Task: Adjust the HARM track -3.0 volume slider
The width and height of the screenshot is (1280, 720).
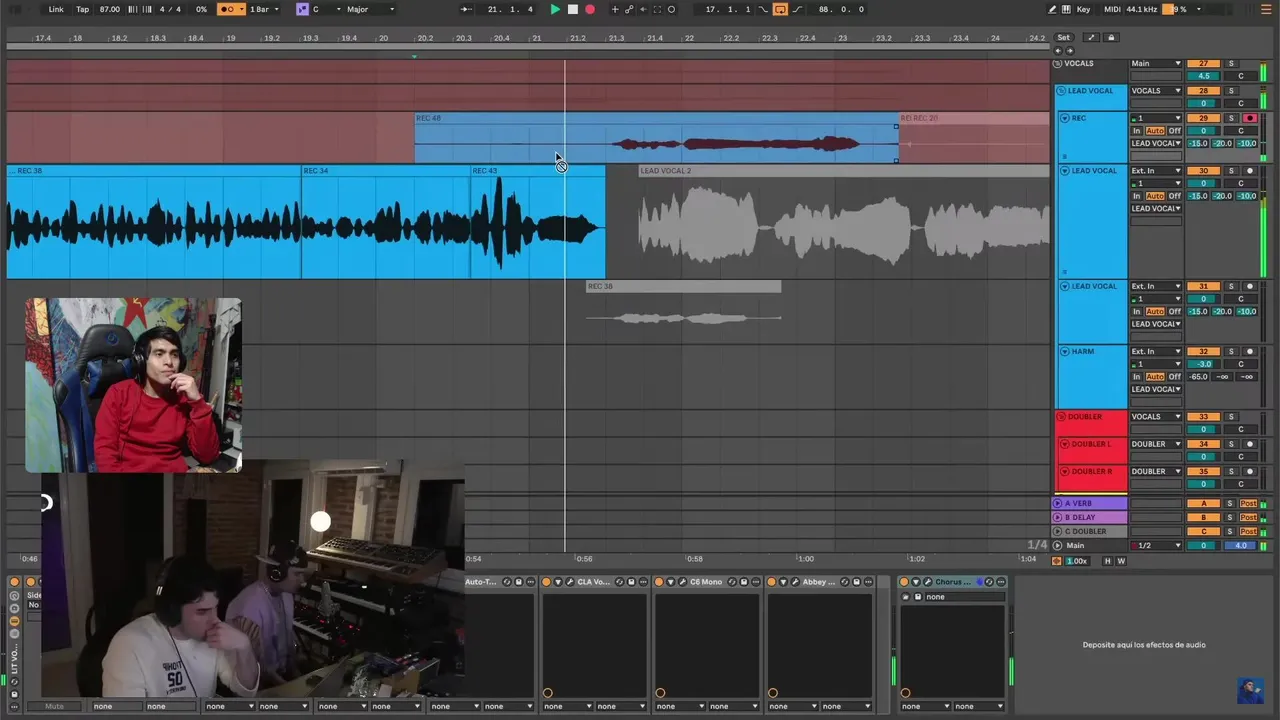Action: point(1203,364)
